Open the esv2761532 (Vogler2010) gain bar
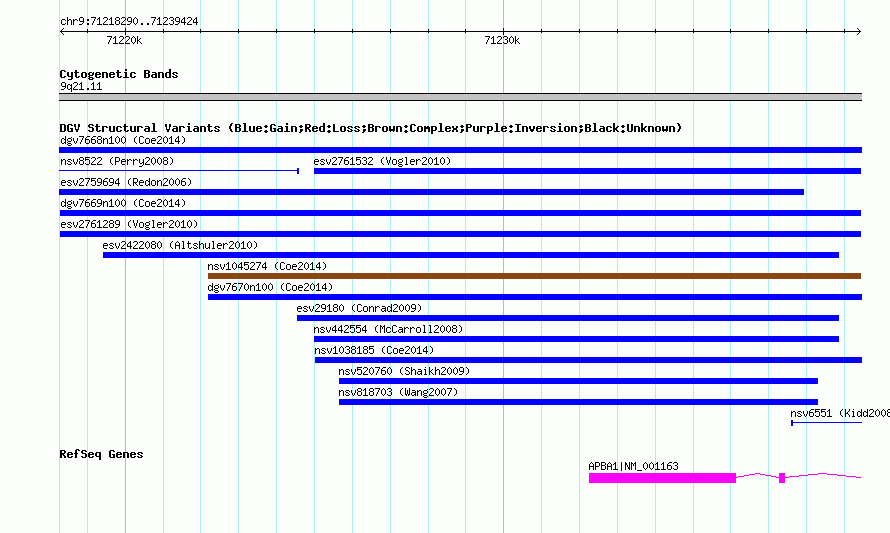 587,171
